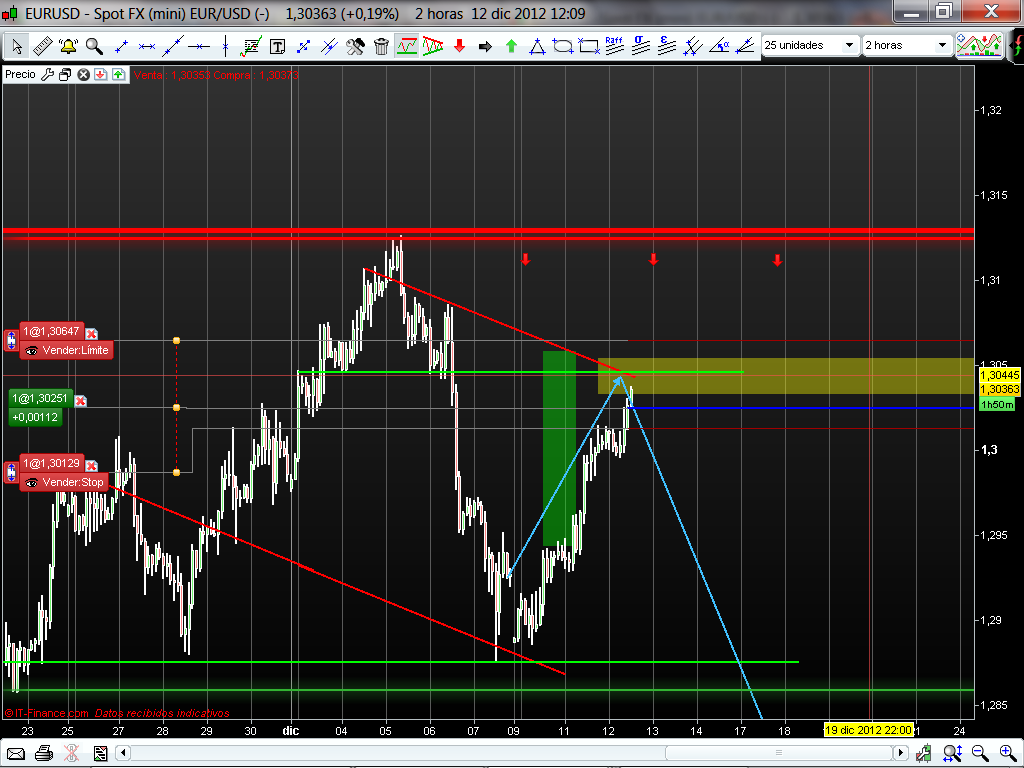
Task: Close the 1@1,30251 position label
Action: click(x=80, y=400)
